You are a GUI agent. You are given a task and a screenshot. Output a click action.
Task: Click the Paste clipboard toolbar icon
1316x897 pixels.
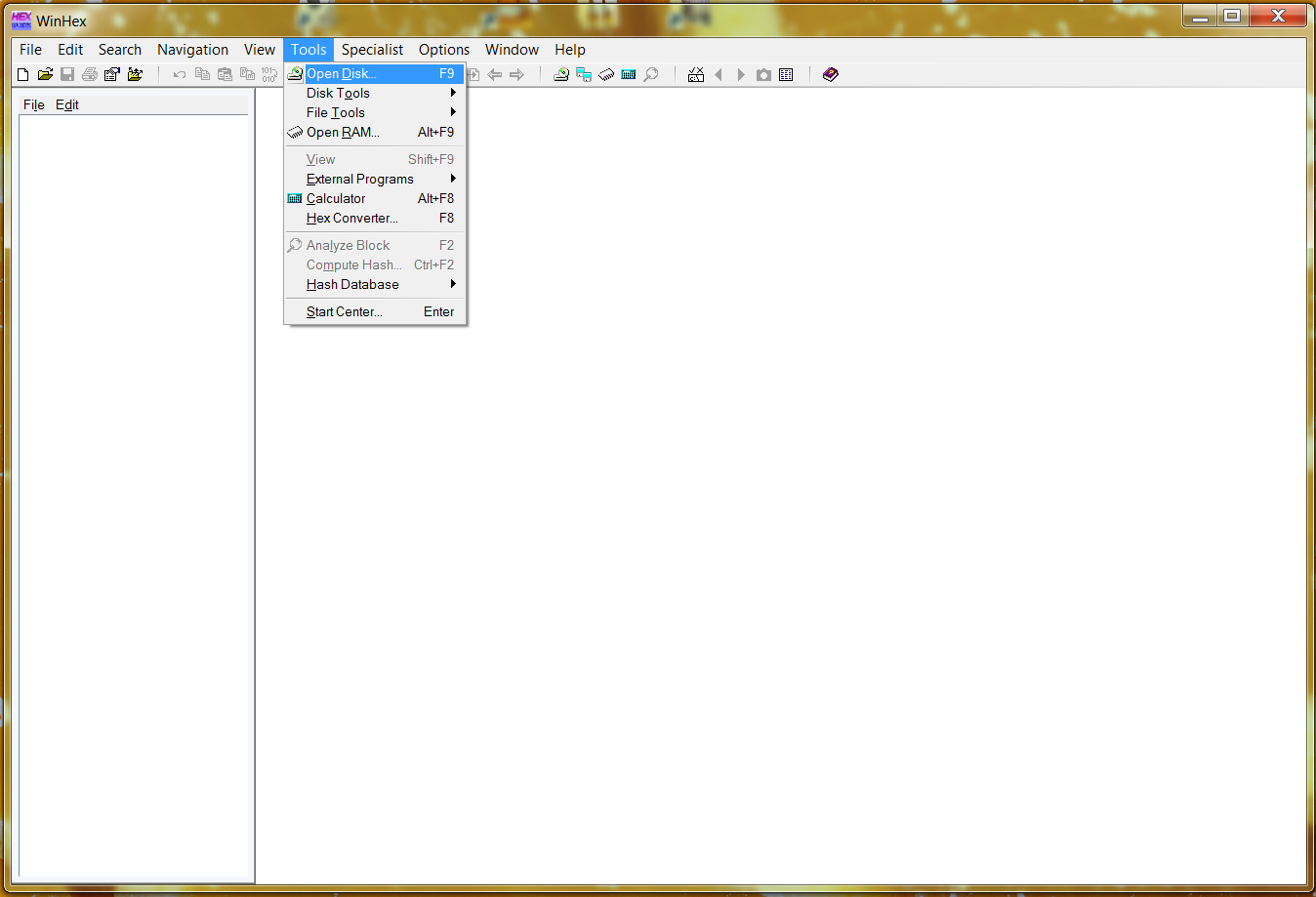coord(225,74)
